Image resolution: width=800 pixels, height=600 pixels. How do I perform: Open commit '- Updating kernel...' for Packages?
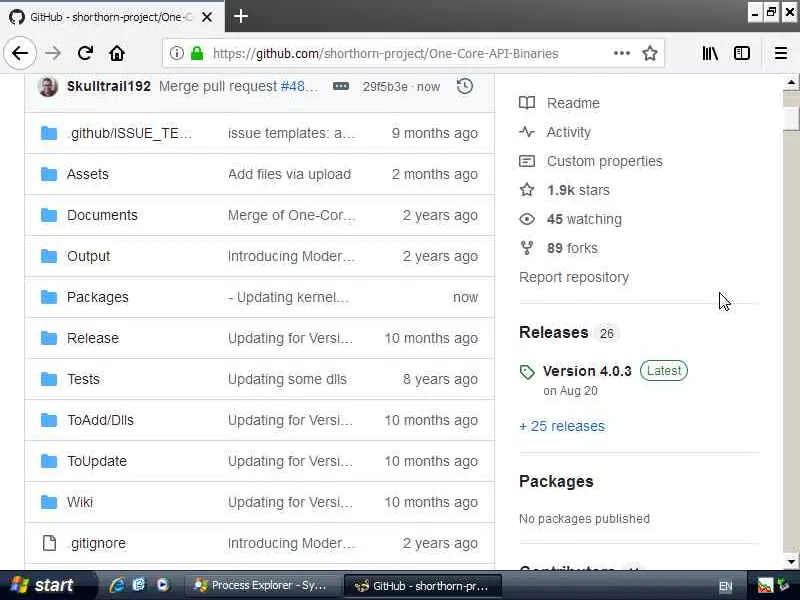pyautogui.click(x=288, y=297)
